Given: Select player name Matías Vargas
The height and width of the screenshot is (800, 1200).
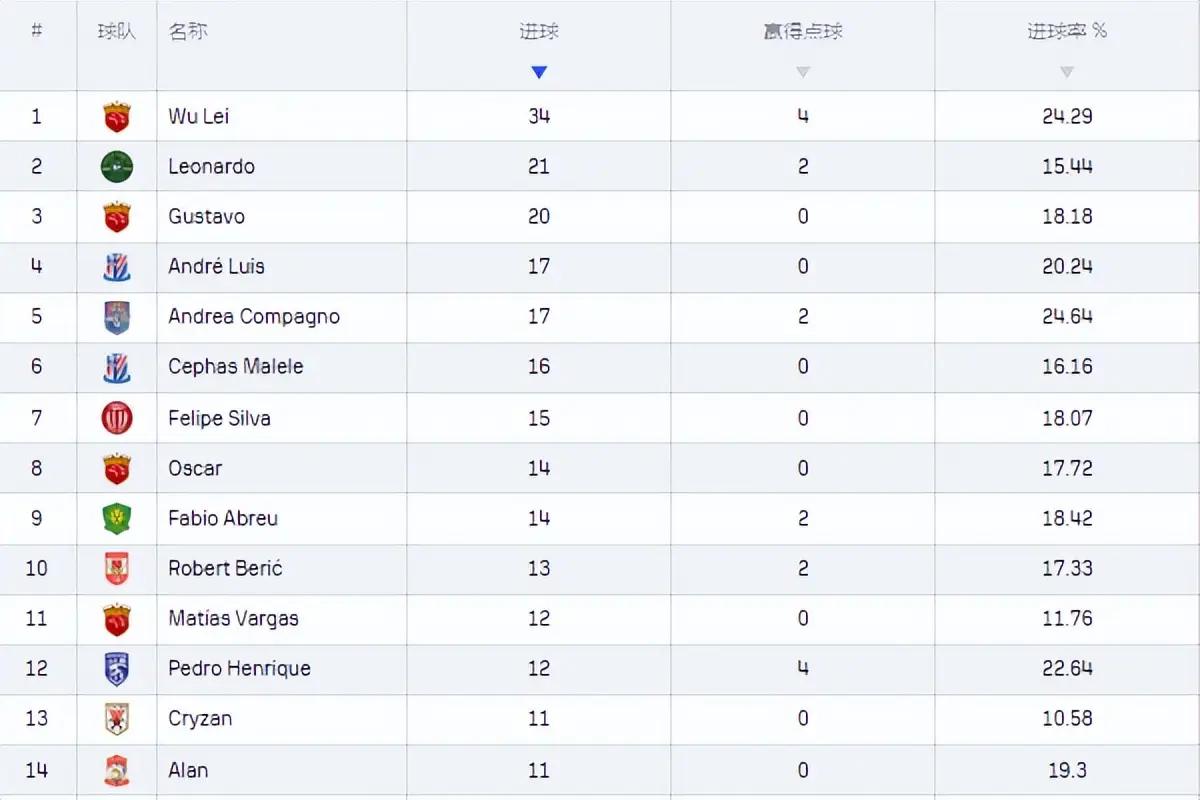Looking at the screenshot, I should tap(234, 618).
